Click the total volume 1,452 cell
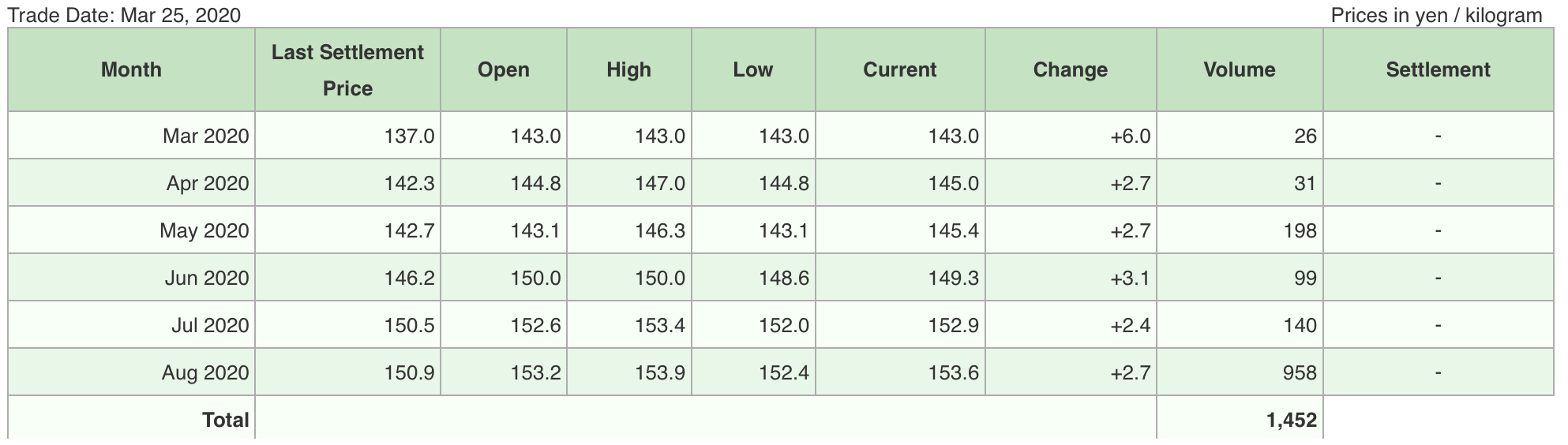This screenshot has height=445, width=1568. click(1240, 420)
